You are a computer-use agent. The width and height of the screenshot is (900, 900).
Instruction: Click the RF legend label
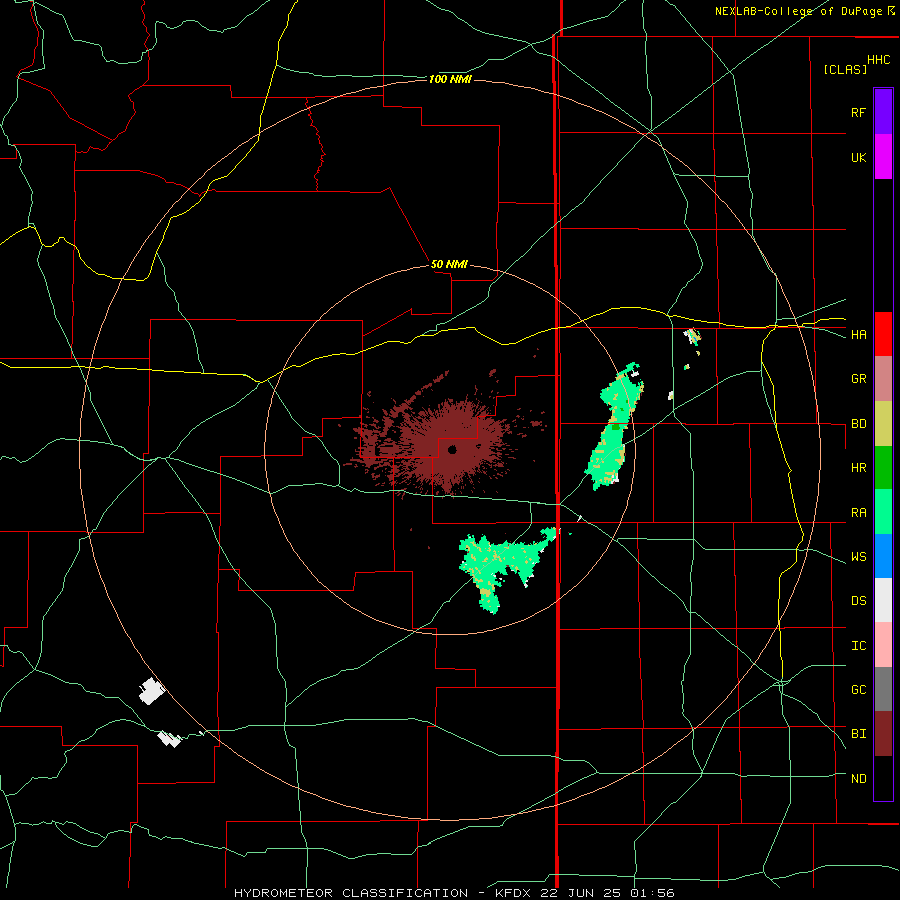(858, 112)
